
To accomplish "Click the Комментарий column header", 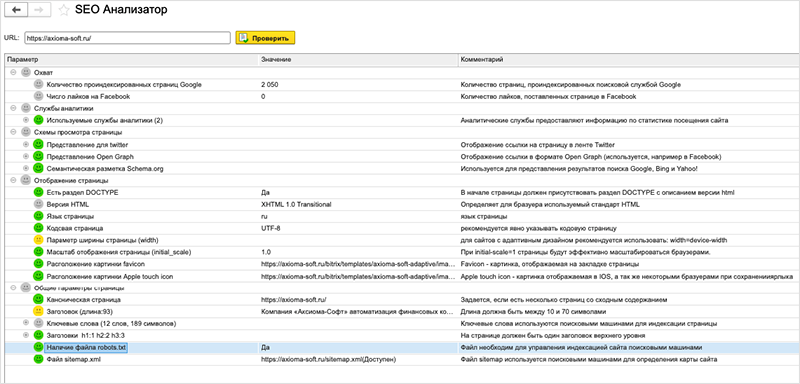I will coord(629,60).
